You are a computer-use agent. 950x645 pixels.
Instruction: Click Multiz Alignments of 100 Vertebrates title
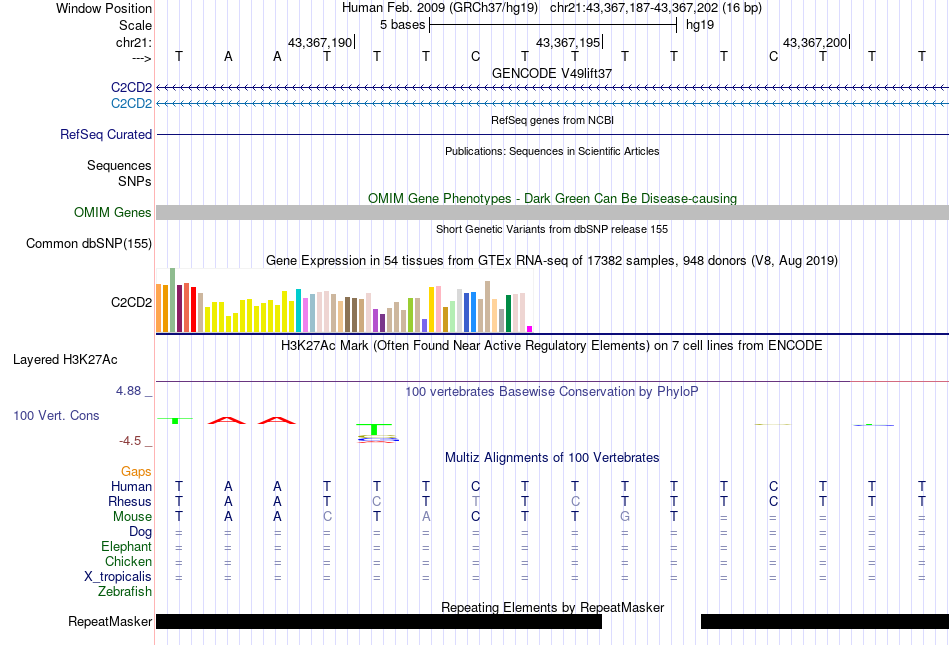tap(552, 457)
